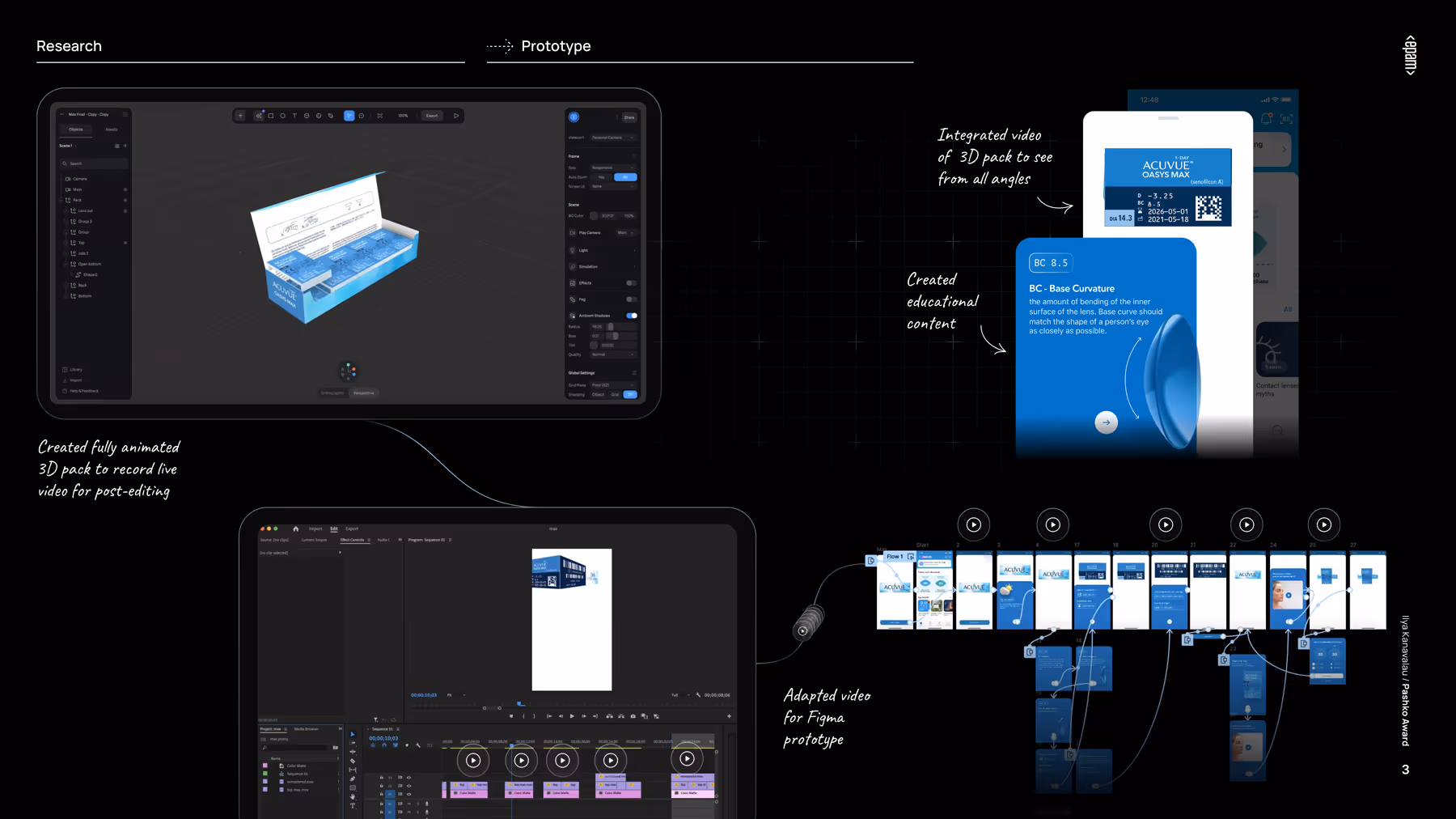1456x819 pixels.
Task: Select the Text tool in Spline toolbar
Action: click(x=294, y=116)
